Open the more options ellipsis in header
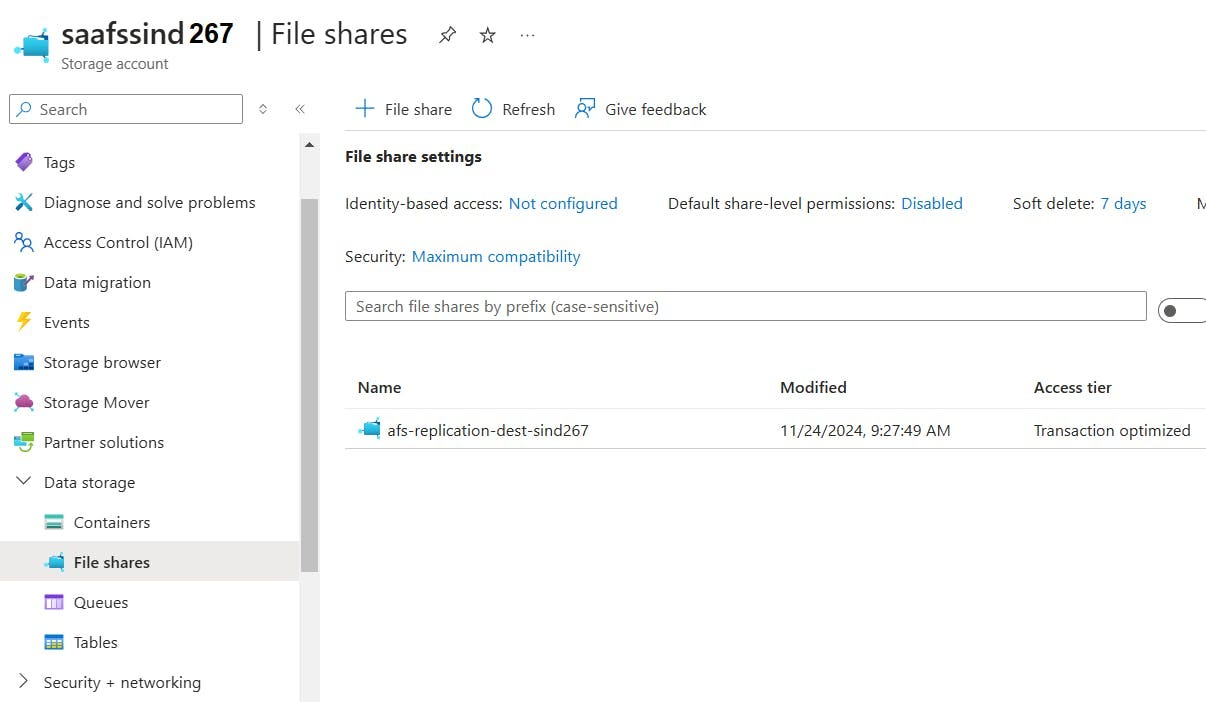This screenshot has width=1206, height=702. (x=527, y=35)
